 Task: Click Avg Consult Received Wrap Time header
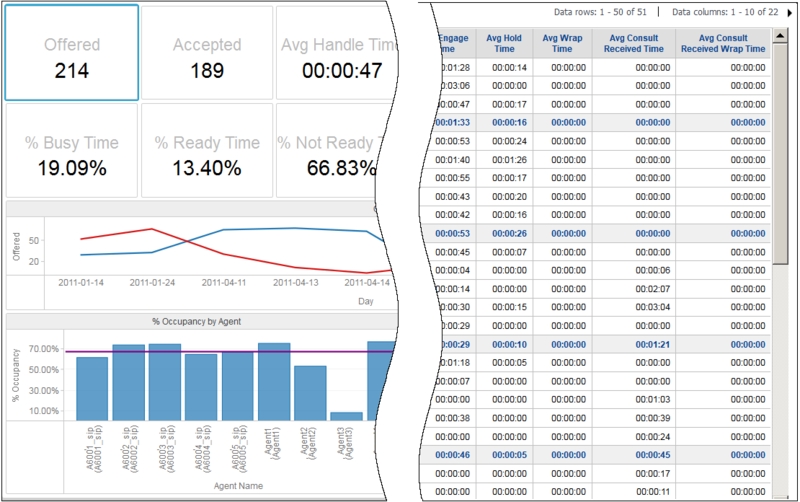pos(725,44)
